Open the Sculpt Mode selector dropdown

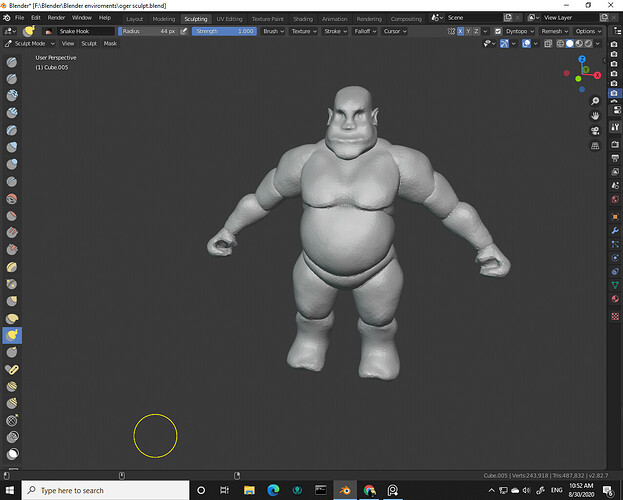click(x=30, y=44)
